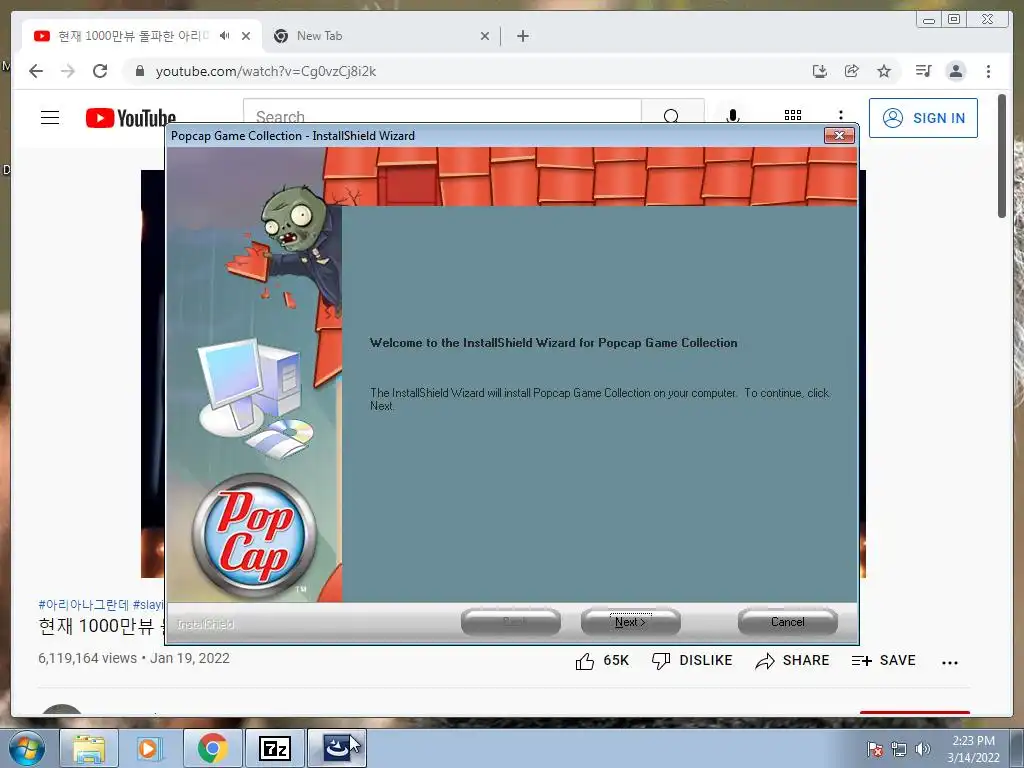Click the '6,119,164 views' text
The width and height of the screenshot is (1024, 768).
click(88, 658)
